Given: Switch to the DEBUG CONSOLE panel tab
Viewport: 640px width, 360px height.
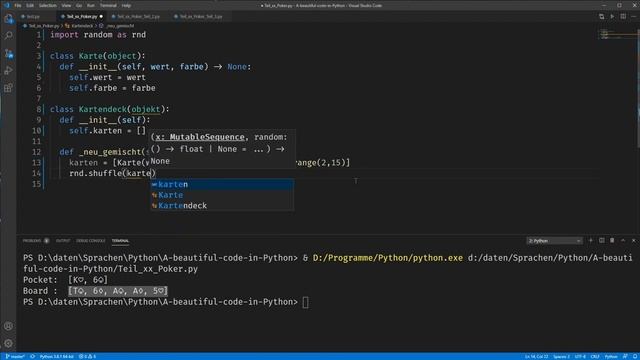Looking at the screenshot, I should click(x=91, y=241).
